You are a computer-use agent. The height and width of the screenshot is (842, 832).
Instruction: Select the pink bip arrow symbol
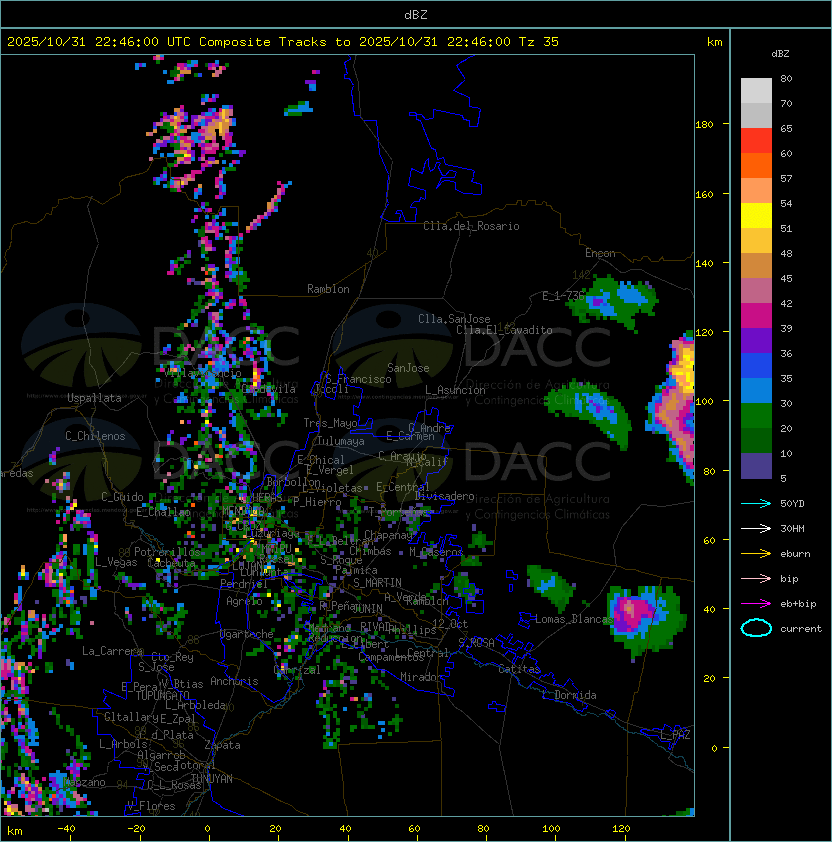click(x=756, y=578)
